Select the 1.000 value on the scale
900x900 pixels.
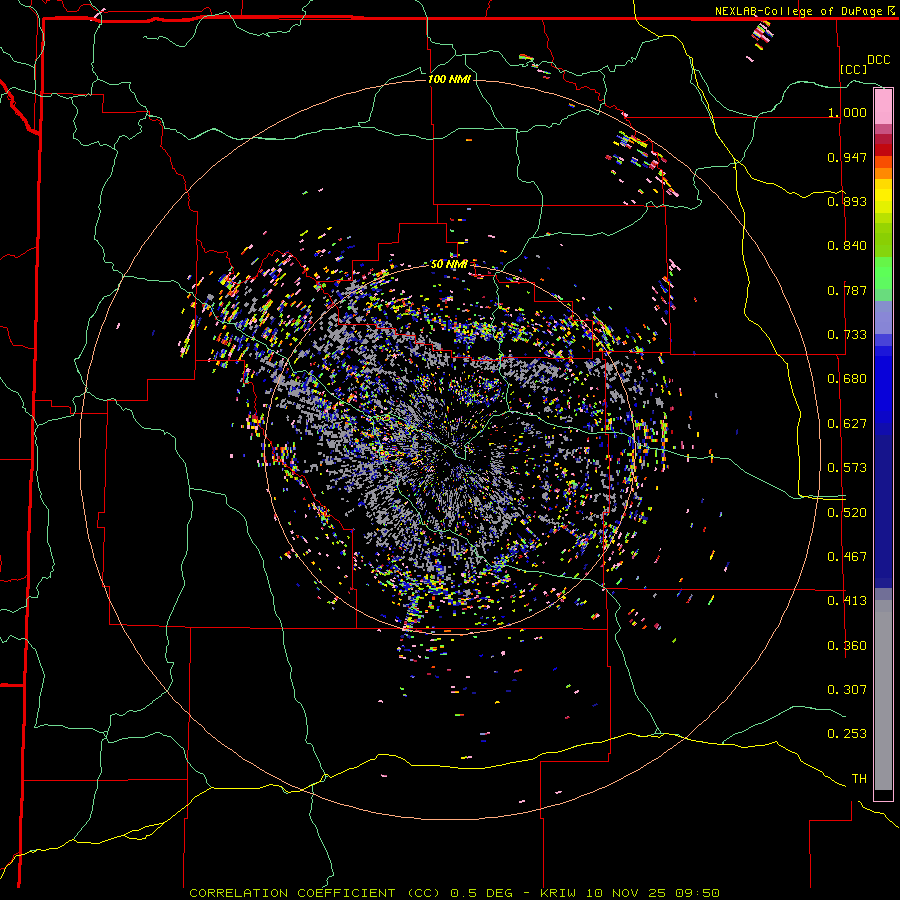pyautogui.click(x=847, y=112)
